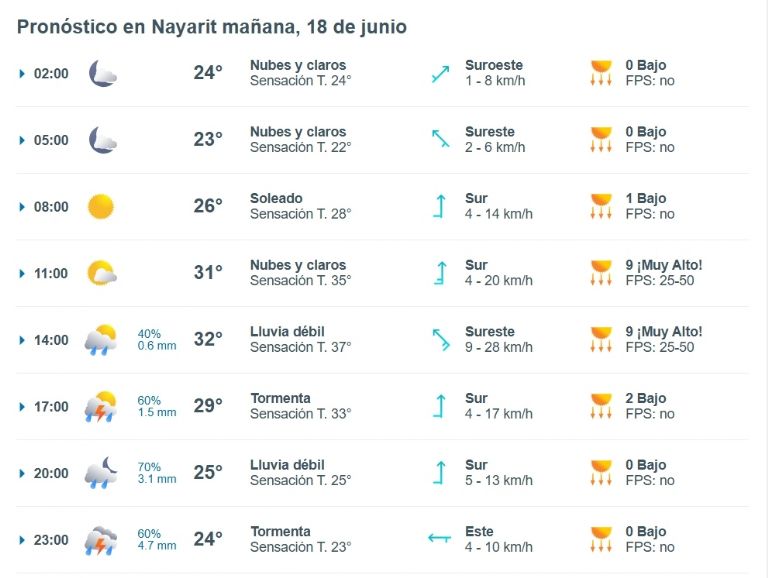Click the Sureste wind arrow at 14:00

click(441, 340)
